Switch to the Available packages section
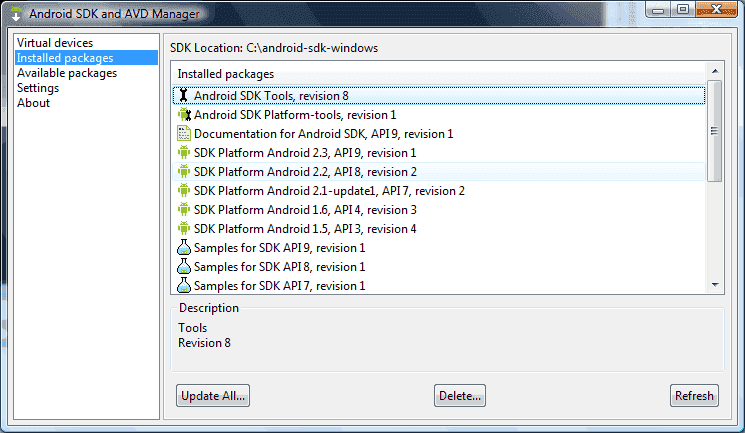Viewport: 745px width, 433px height. (x=67, y=73)
